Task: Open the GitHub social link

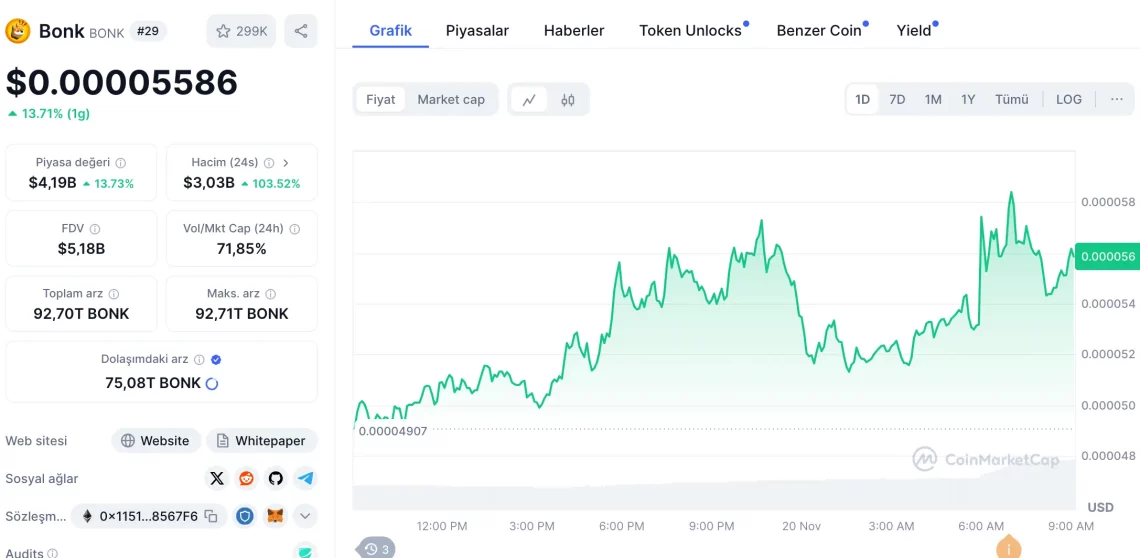Action: (275, 478)
